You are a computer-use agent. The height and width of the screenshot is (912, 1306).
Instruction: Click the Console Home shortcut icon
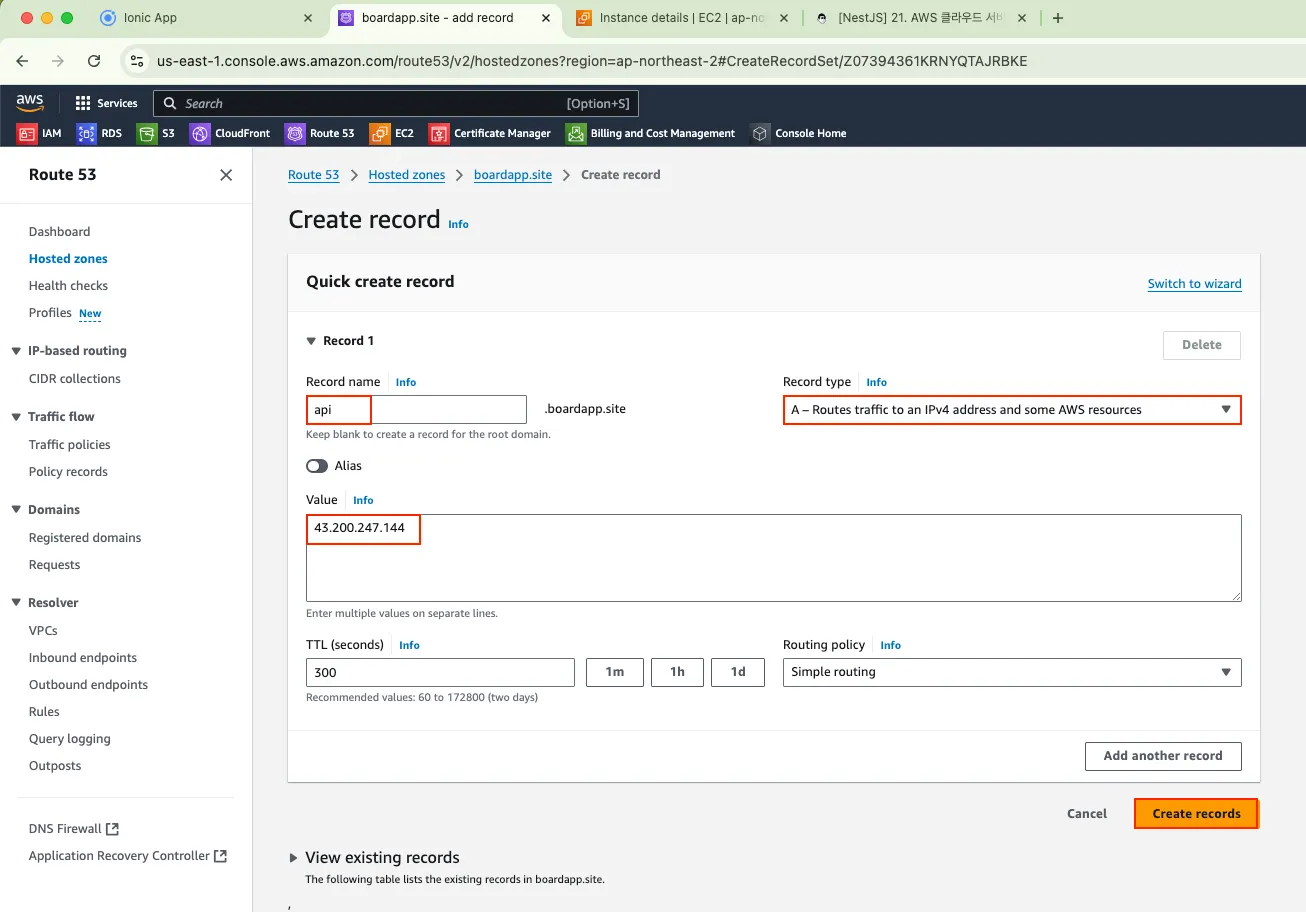pos(760,133)
